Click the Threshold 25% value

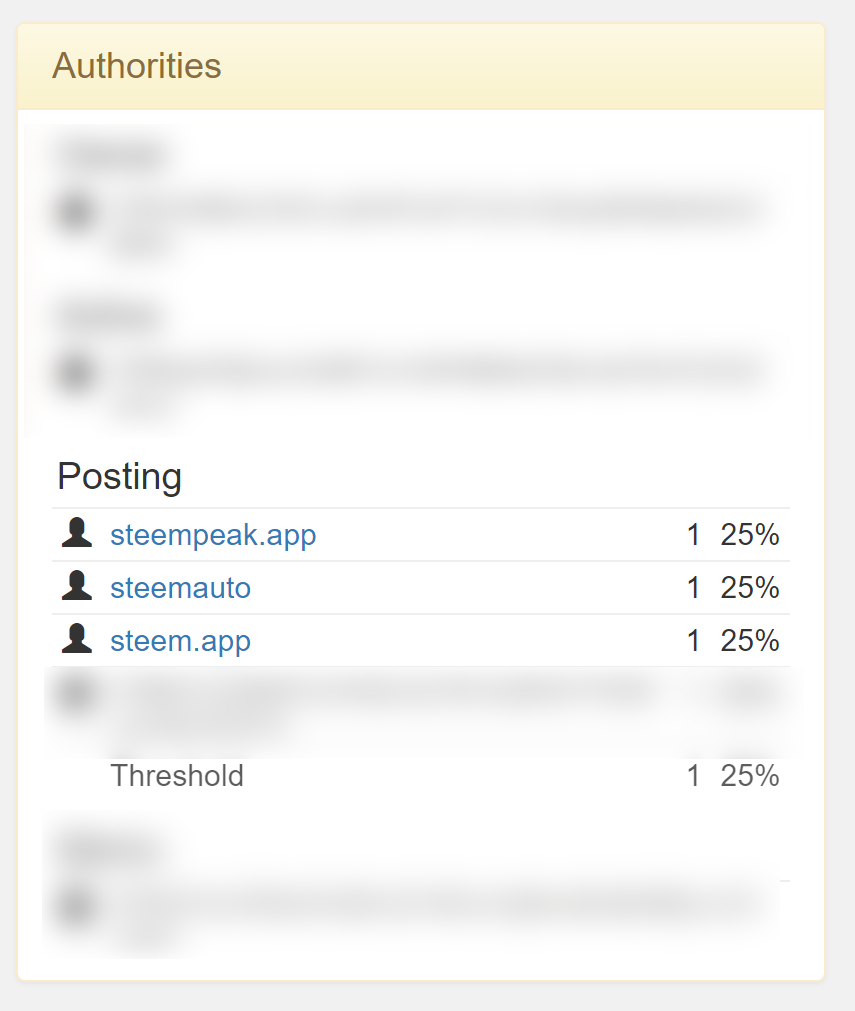[x=749, y=776]
